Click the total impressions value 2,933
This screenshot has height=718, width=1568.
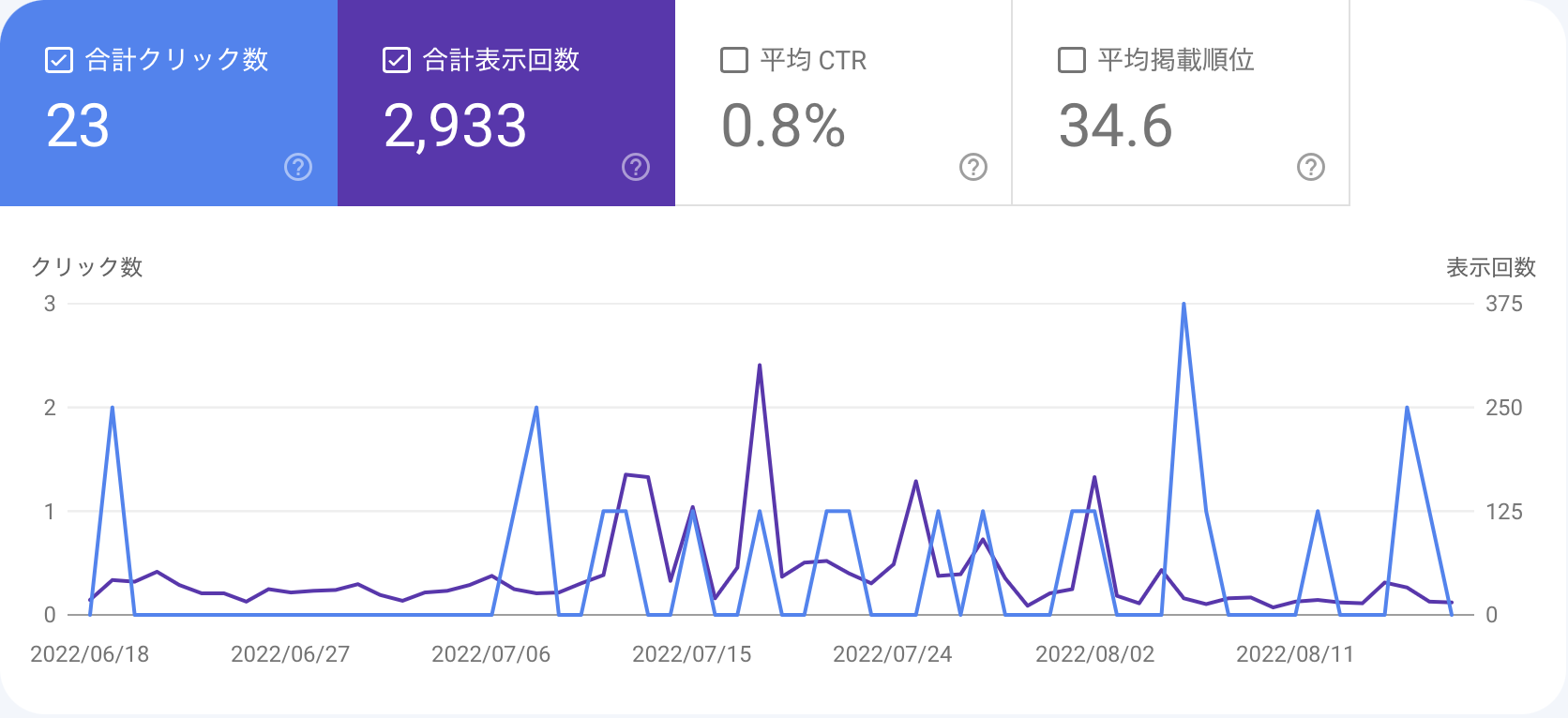click(456, 126)
